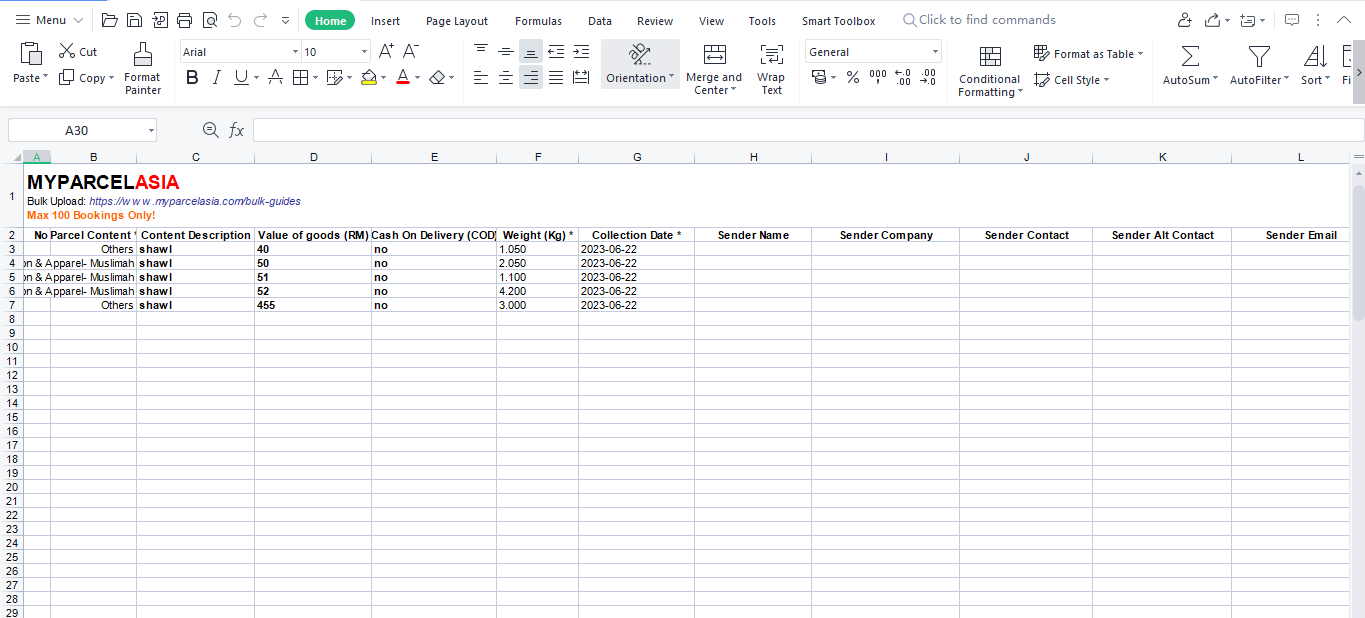Image resolution: width=1365 pixels, height=618 pixels.
Task: Open Format as Table dropdown
Action: click(x=1088, y=54)
